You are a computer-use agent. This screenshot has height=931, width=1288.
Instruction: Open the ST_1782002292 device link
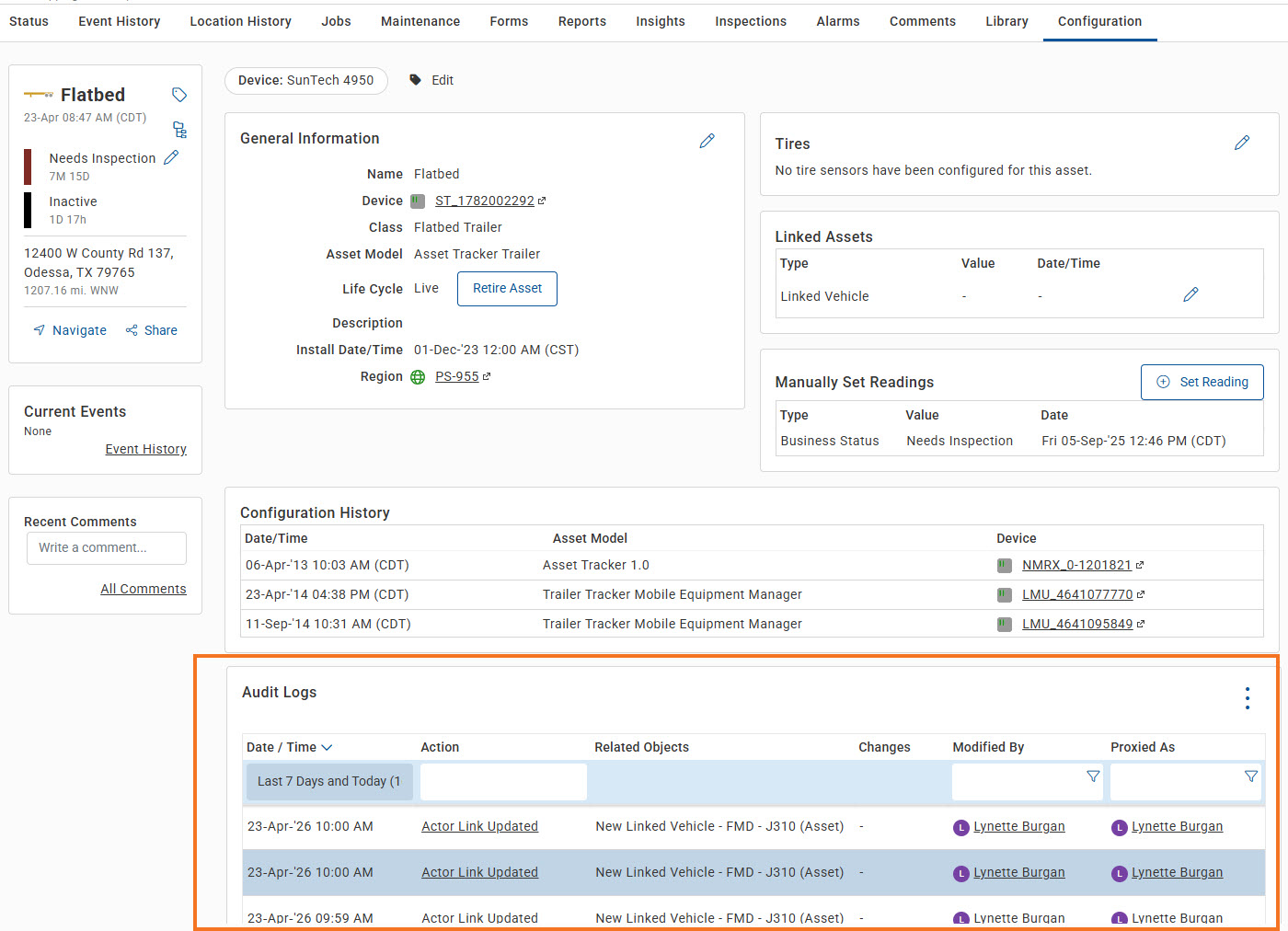(x=485, y=201)
